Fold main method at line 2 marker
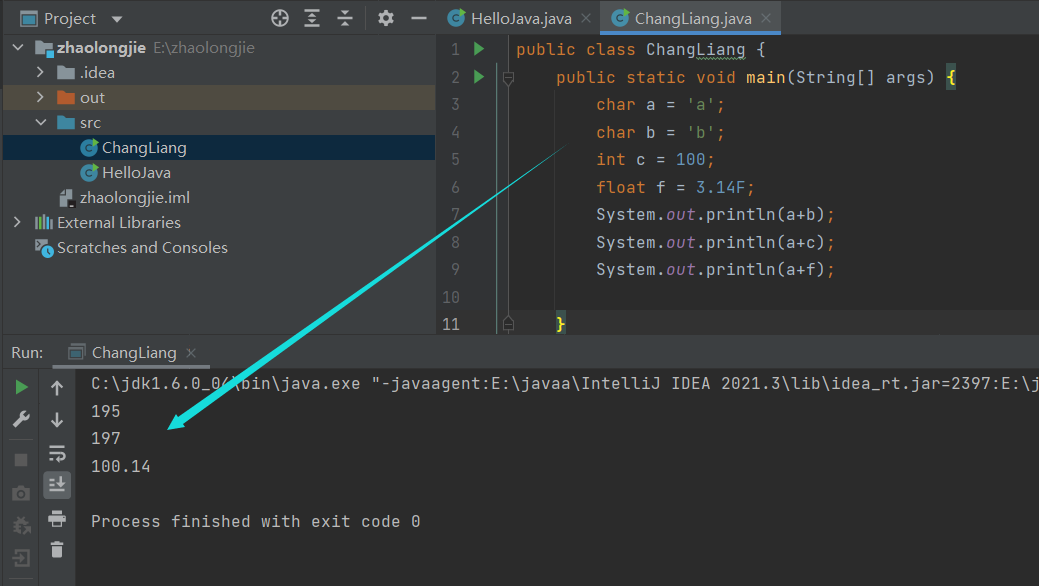Viewport: 1039px width, 586px height. [508, 78]
